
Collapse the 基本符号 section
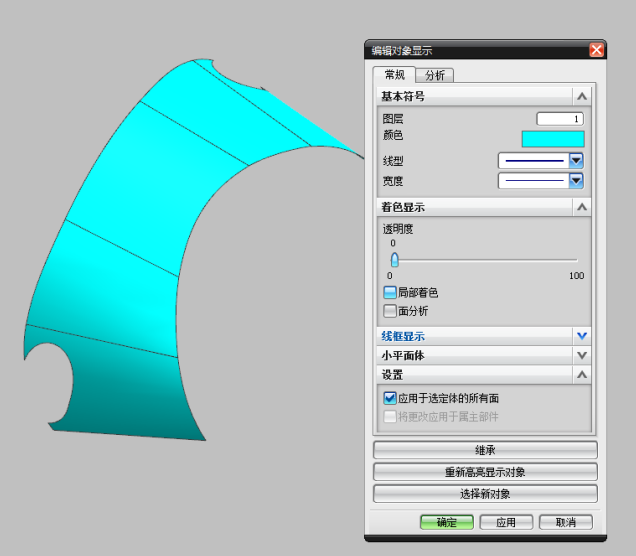point(582,97)
